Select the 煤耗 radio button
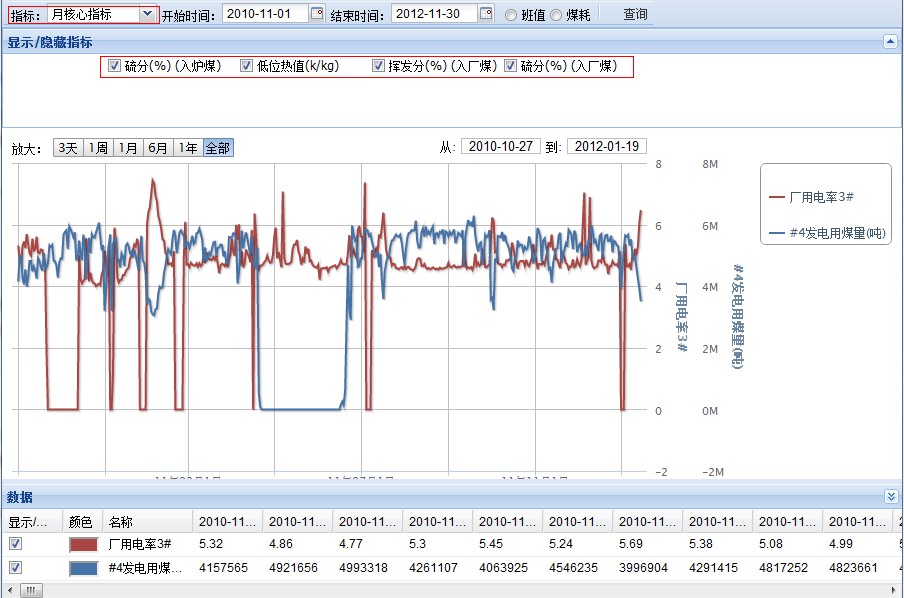This screenshot has height=598, width=904. pyautogui.click(x=556, y=15)
